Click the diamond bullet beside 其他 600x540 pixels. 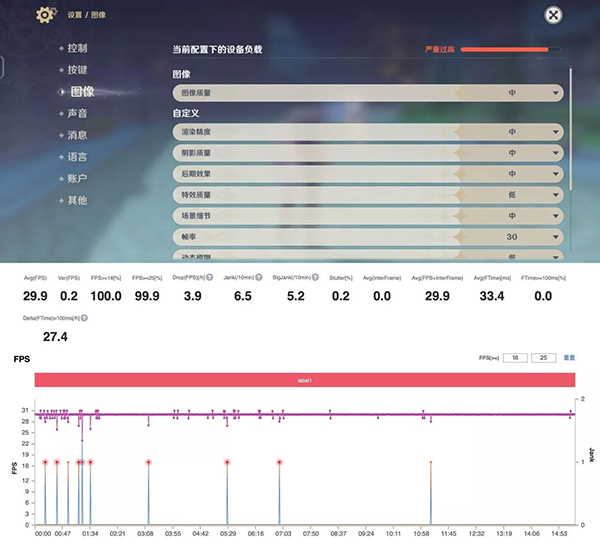[59, 200]
